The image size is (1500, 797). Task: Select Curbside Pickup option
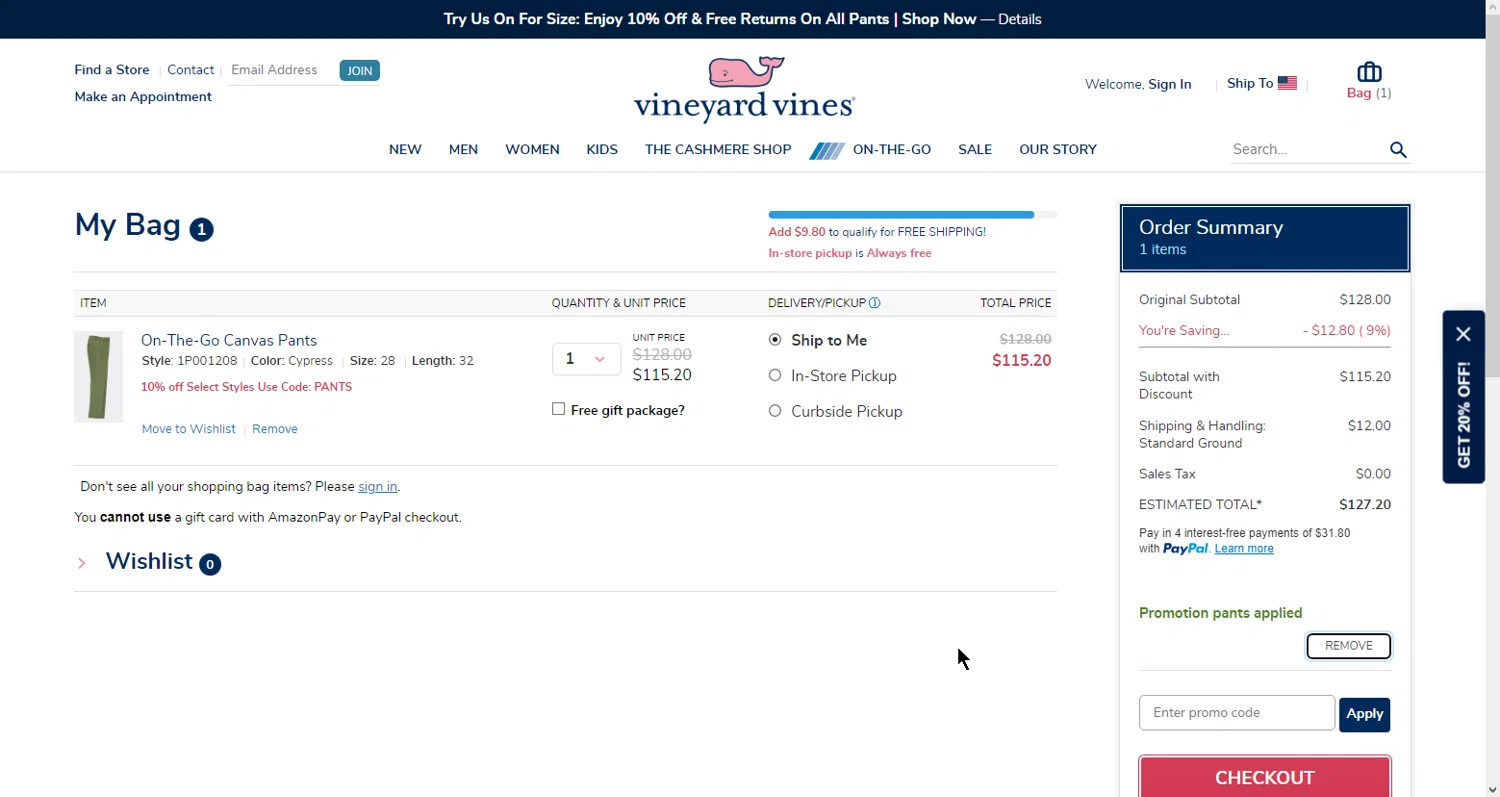[x=775, y=410]
